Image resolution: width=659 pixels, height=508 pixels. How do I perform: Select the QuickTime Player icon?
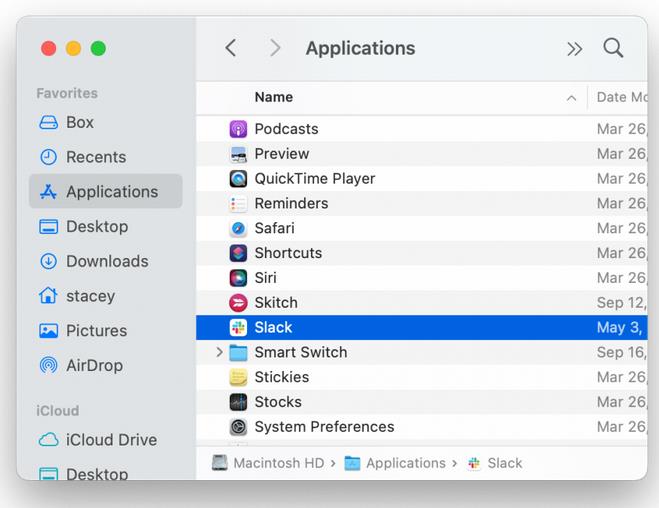coord(238,179)
